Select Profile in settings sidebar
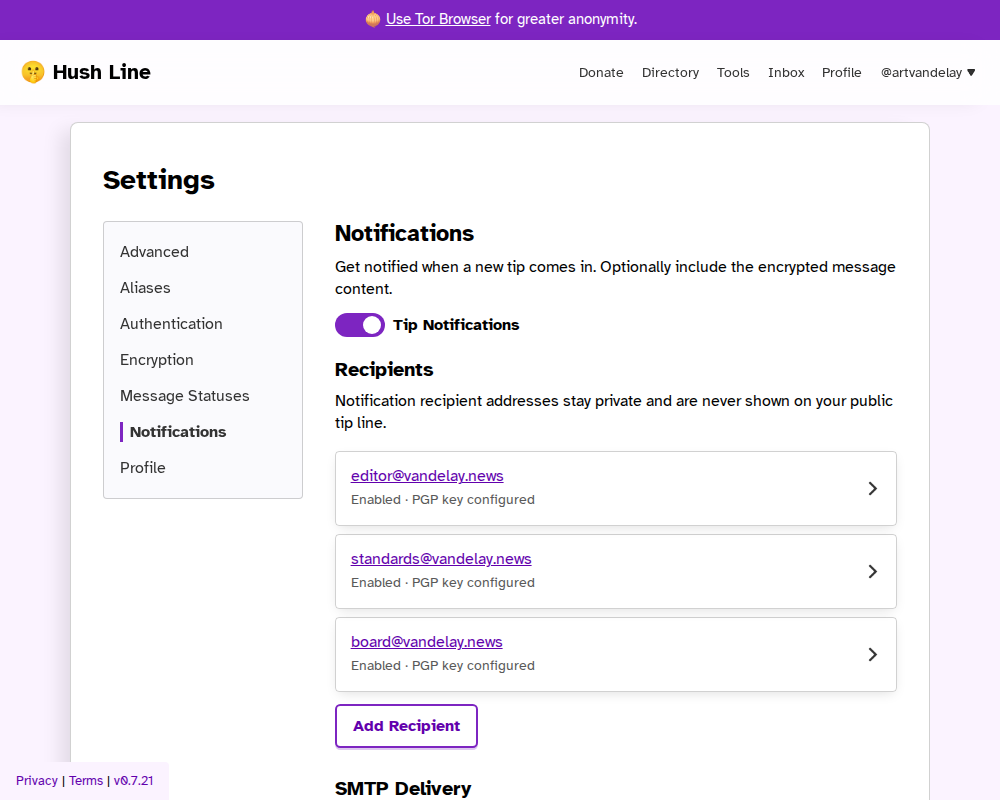The width and height of the screenshot is (1000, 800). (143, 468)
